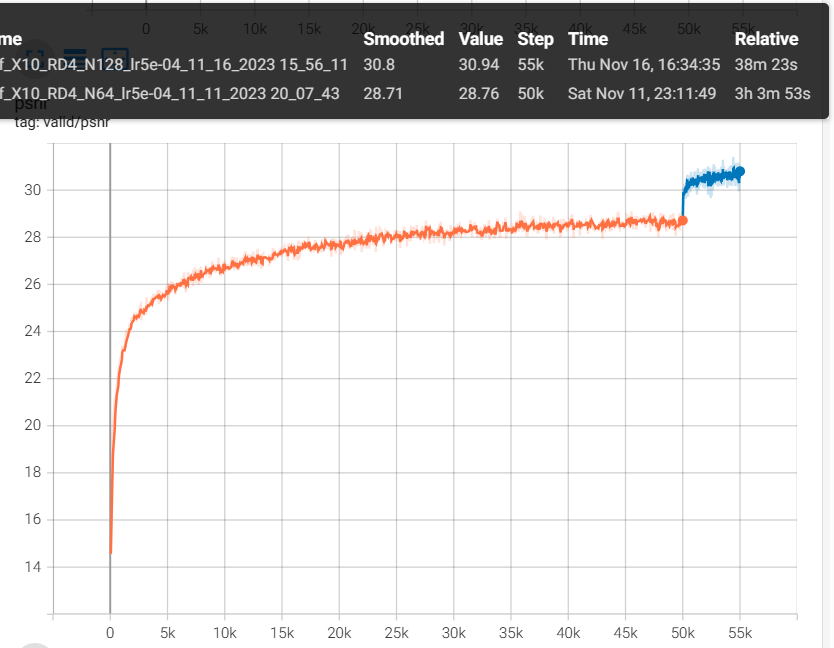Click the 25k label on bottom x-axis
The width and height of the screenshot is (834, 648).
tap(396, 632)
